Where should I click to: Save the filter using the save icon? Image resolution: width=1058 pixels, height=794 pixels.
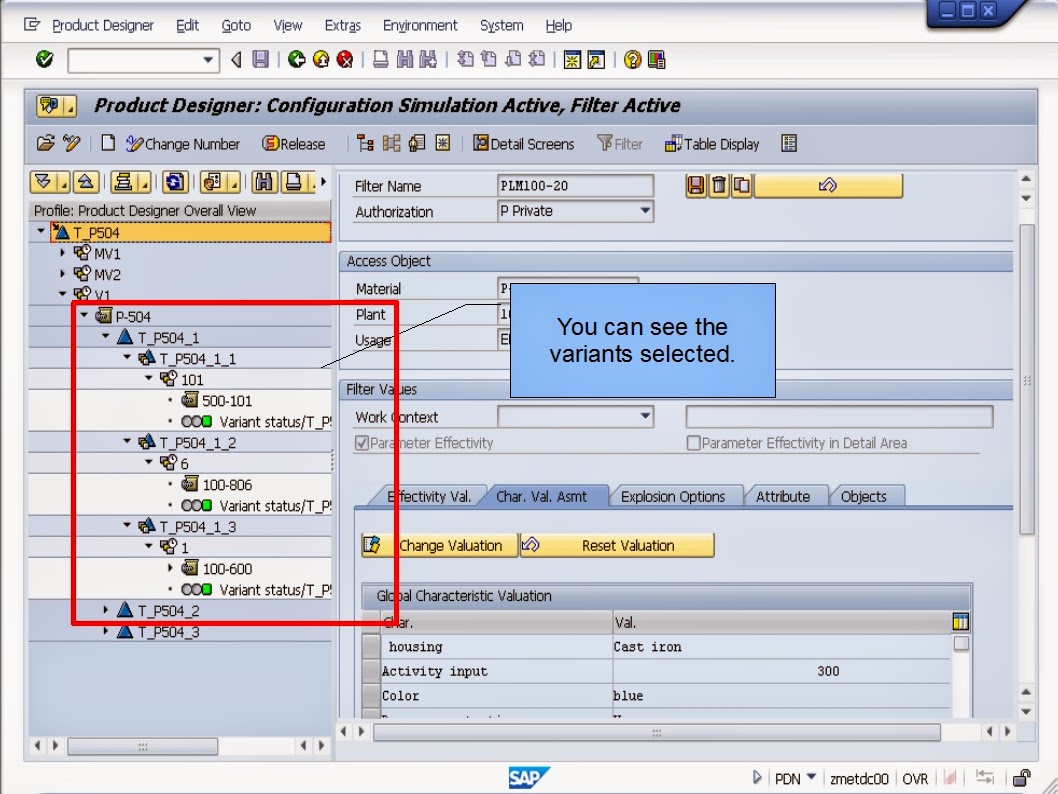(x=696, y=185)
